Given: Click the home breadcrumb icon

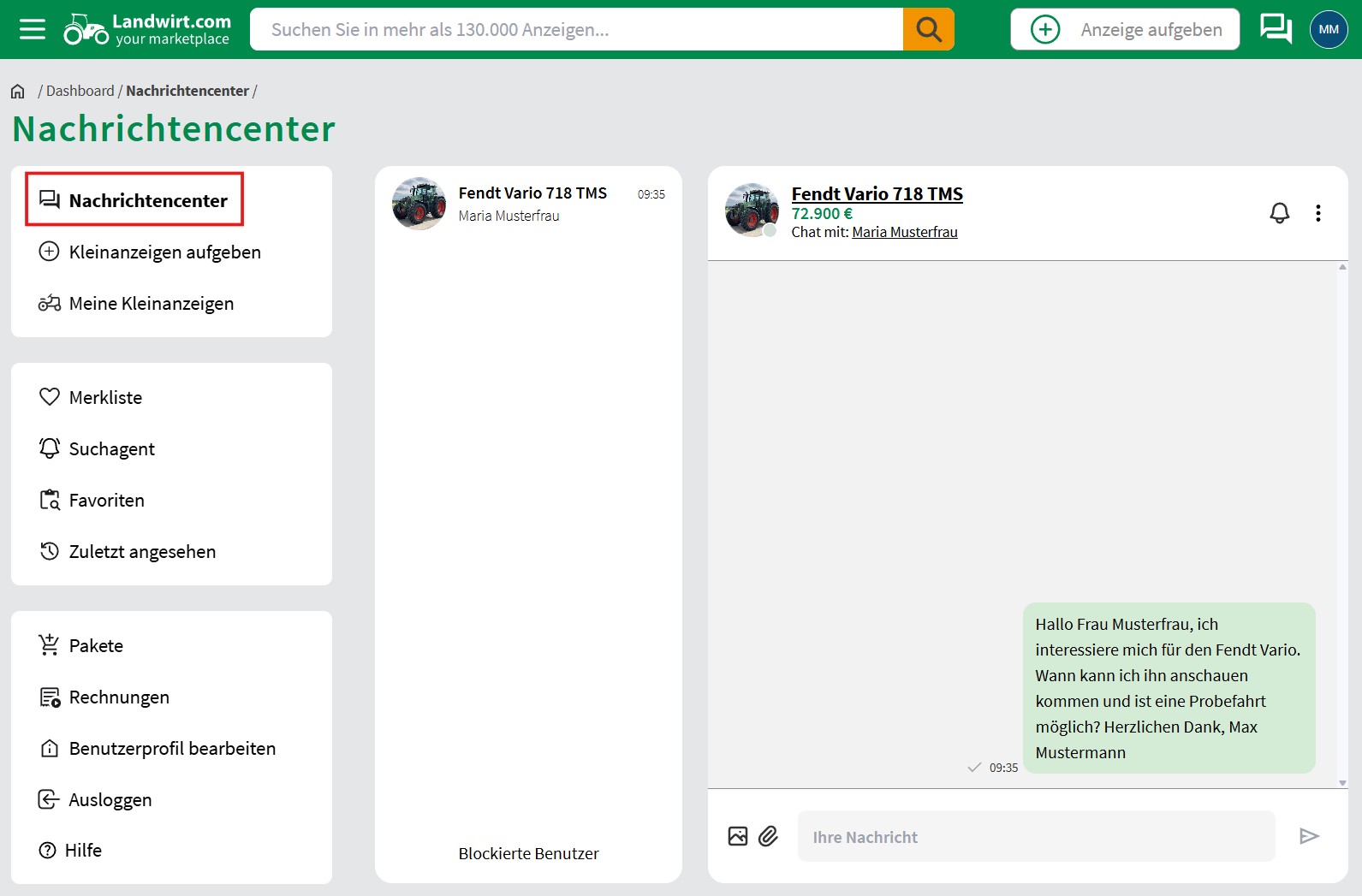Looking at the screenshot, I should (18, 92).
